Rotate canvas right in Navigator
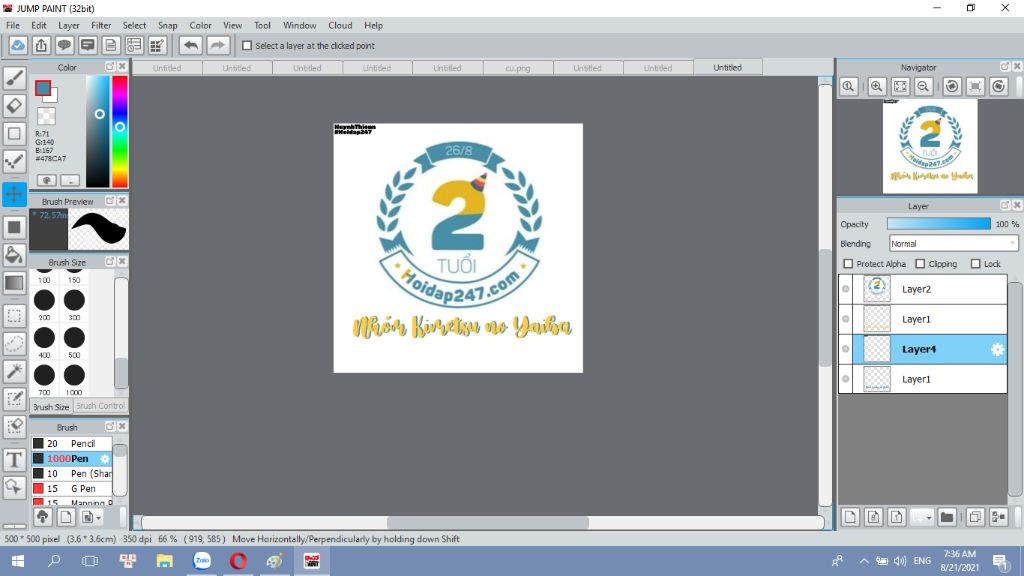 999,86
